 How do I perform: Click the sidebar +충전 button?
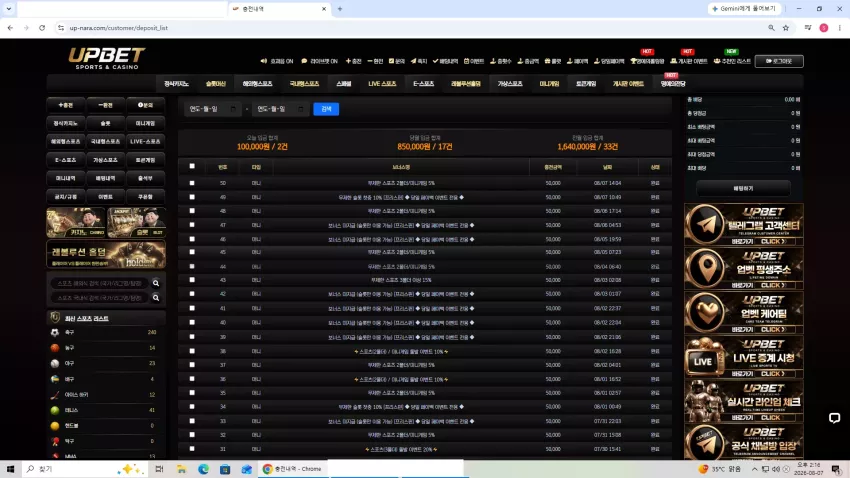66,105
